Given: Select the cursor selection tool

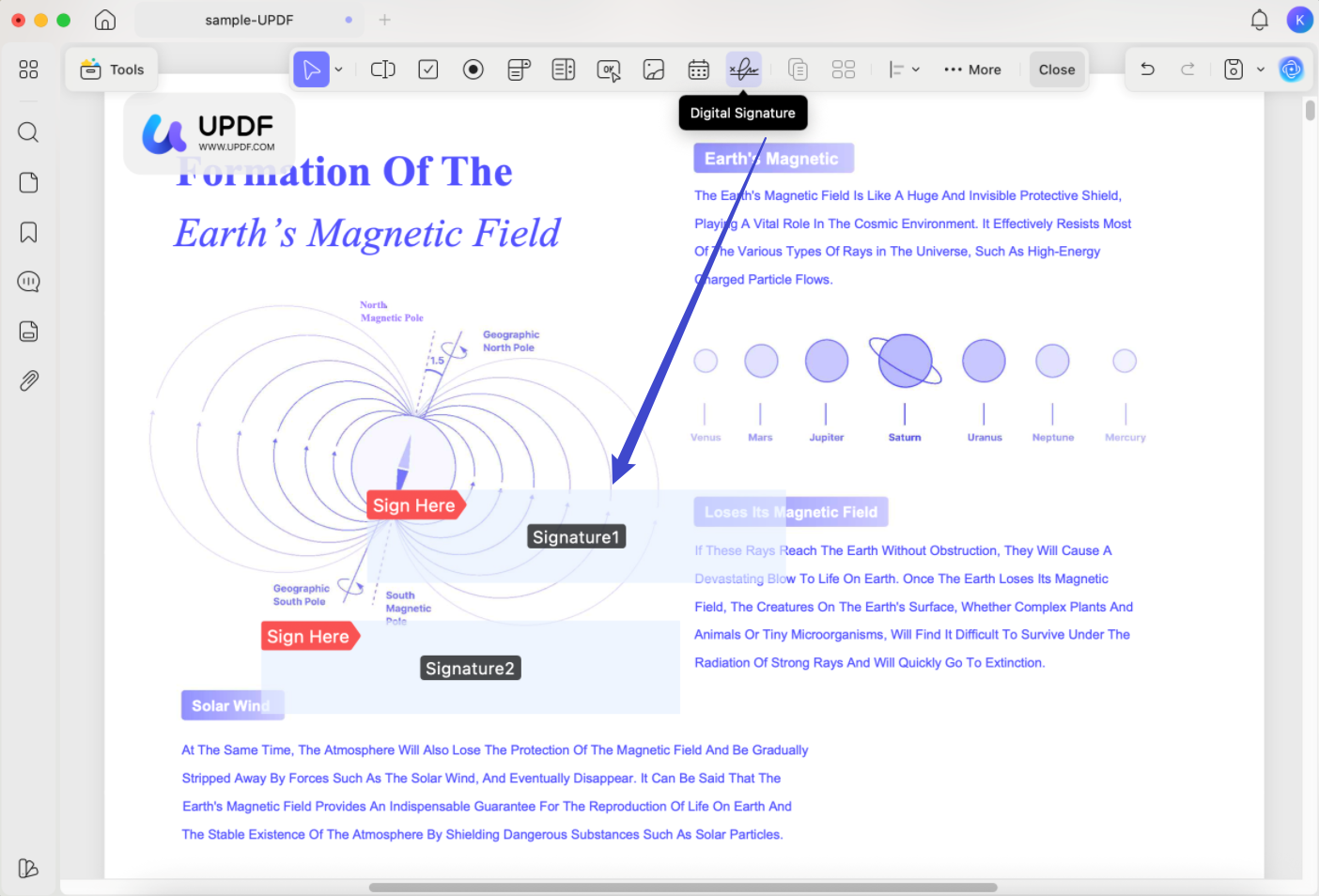Looking at the screenshot, I should 311,70.
